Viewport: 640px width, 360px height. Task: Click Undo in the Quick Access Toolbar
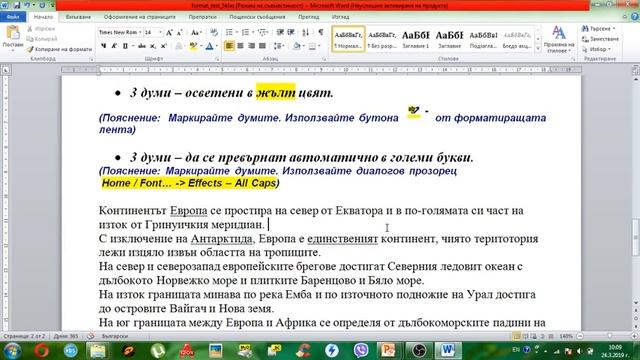click(x=27, y=5)
